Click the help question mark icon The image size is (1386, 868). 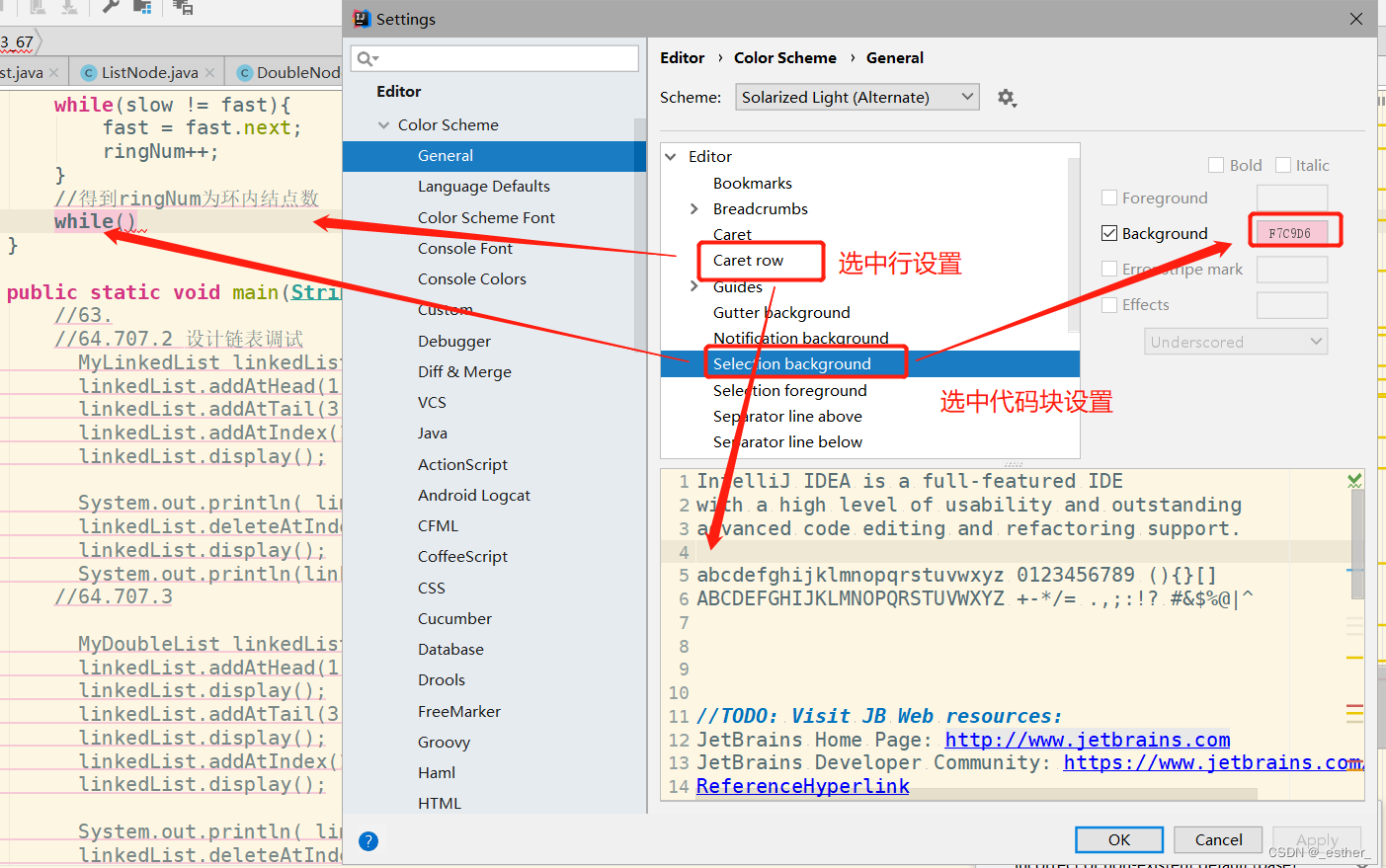point(368,841)
